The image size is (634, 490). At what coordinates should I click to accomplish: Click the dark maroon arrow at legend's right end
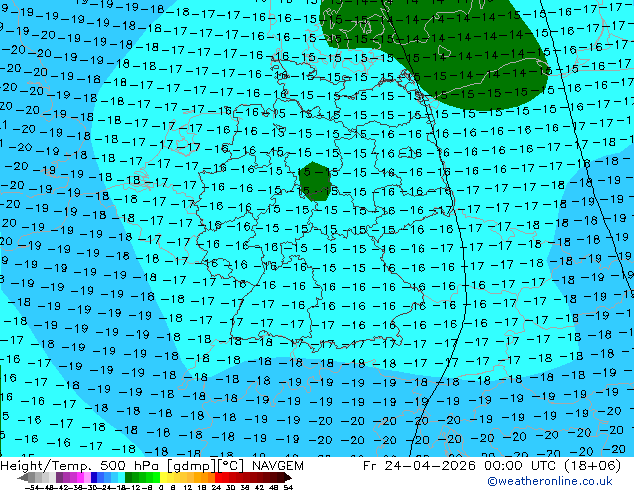click(287, 477)
